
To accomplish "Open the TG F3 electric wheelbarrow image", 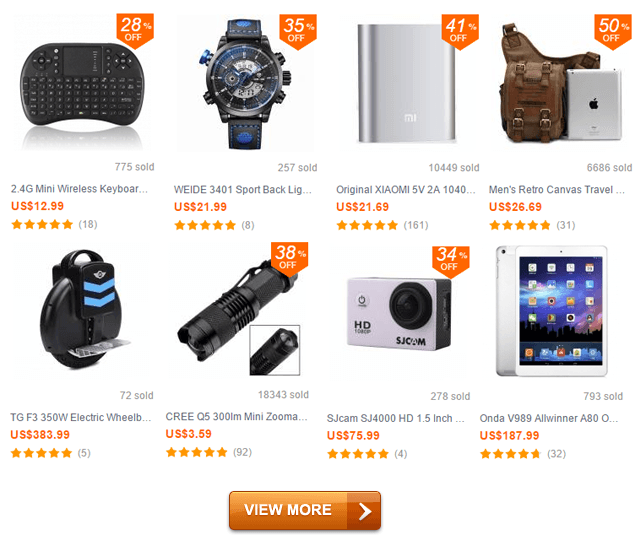I will (x=81, y=309).
